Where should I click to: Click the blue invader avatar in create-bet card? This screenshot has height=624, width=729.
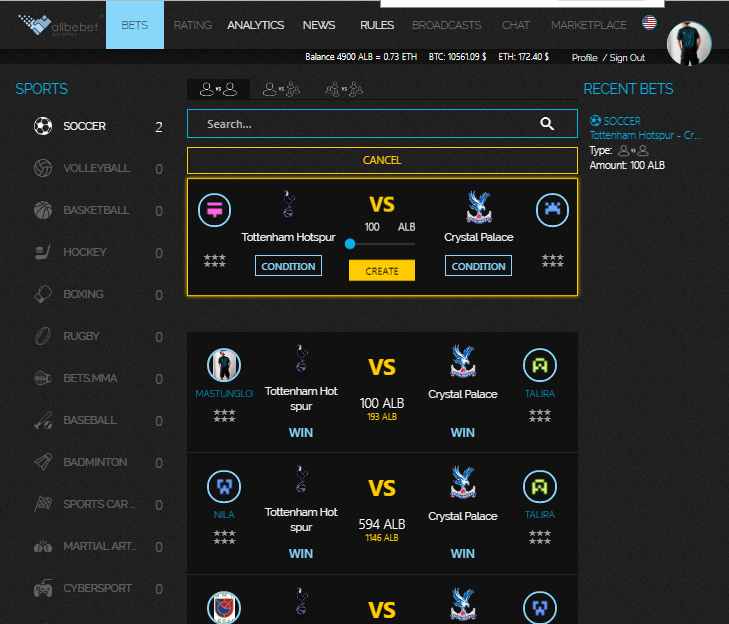(x=552, y=210)
